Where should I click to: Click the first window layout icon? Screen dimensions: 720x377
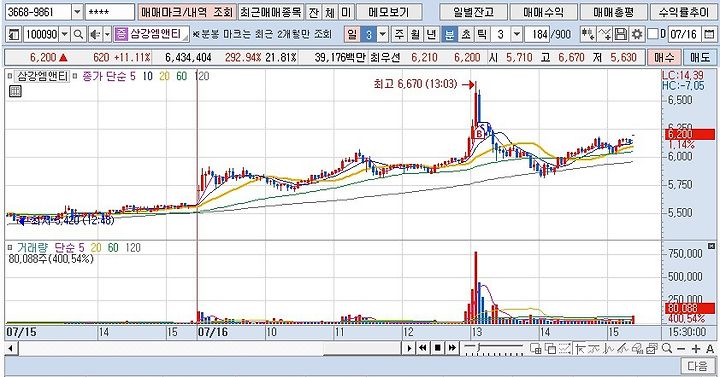pyautogui.click(x=535, y=349)
